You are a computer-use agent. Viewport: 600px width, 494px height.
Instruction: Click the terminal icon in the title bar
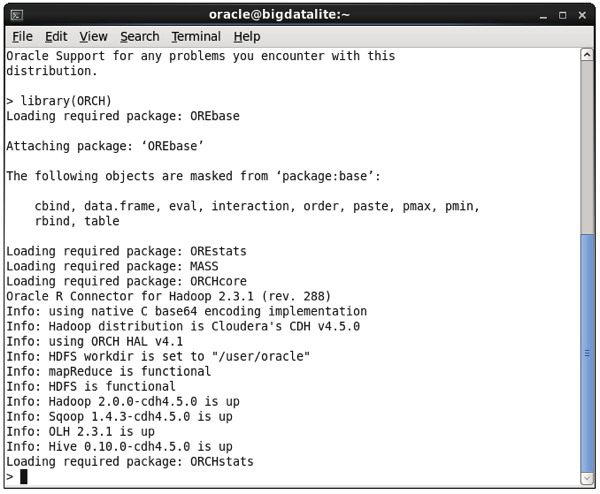coord(16,15)
